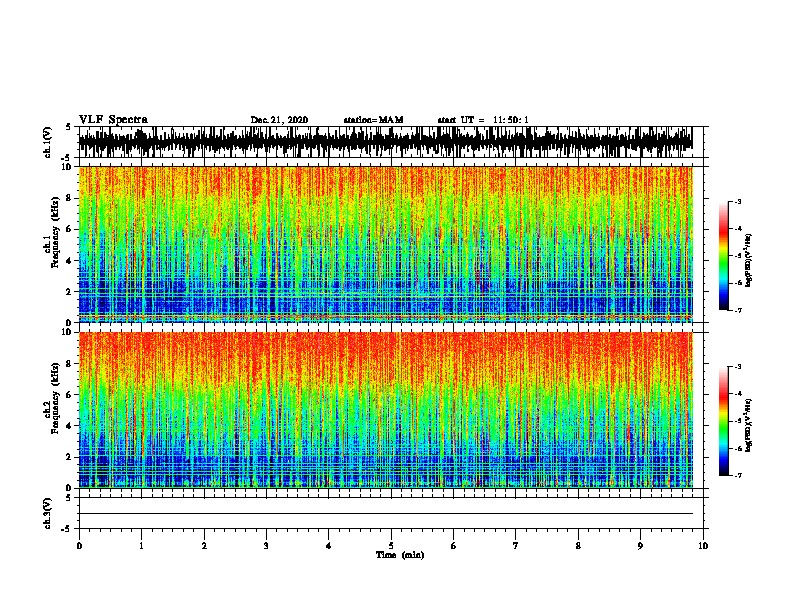Click the "-7" label on ch.1 colorbar
The height and width of the screenshot is (612, 792).
pos(738,310)
